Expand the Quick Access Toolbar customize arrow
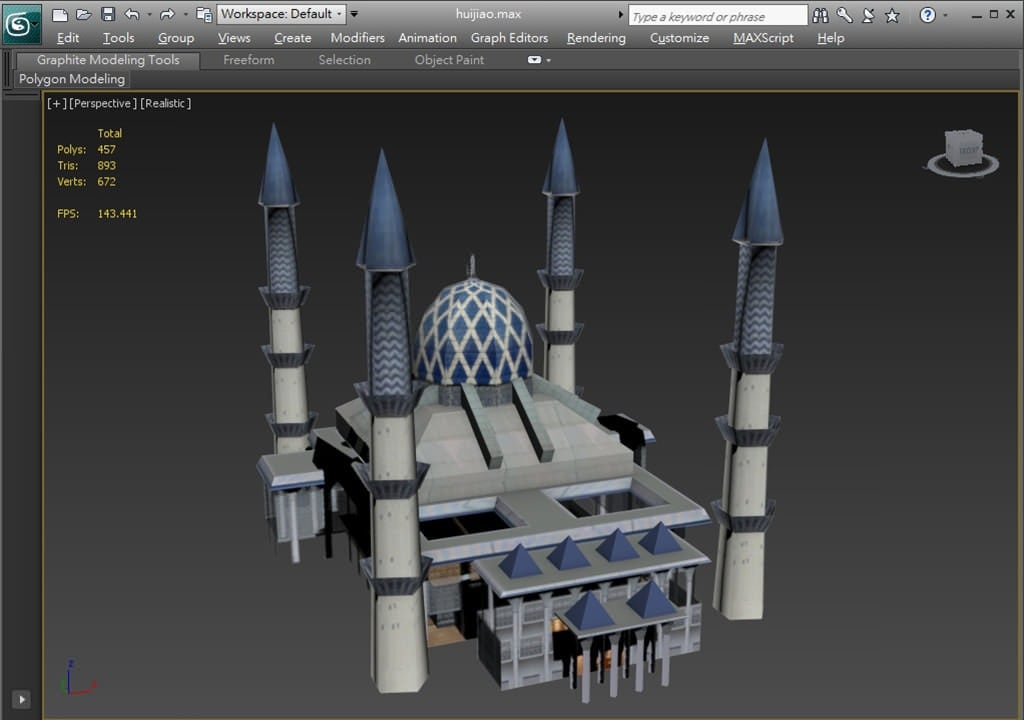Image resolution: width=1024 pixels, height=720 pixels. [354, 15]
